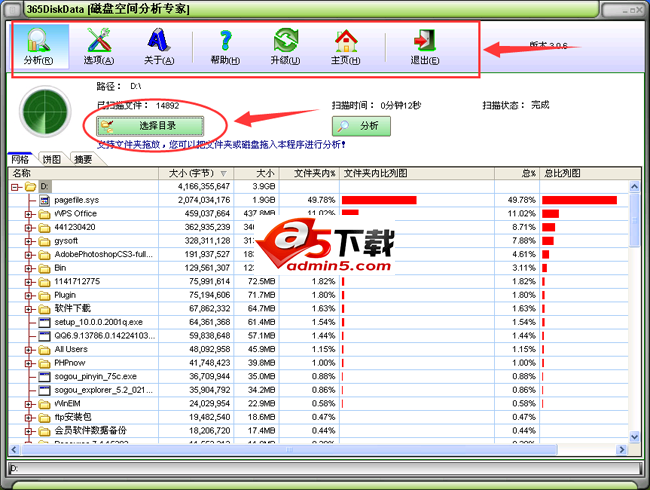Click the vertical scrollbar down arrow
Screen dimensions: 650x490
tap(634, 437)
